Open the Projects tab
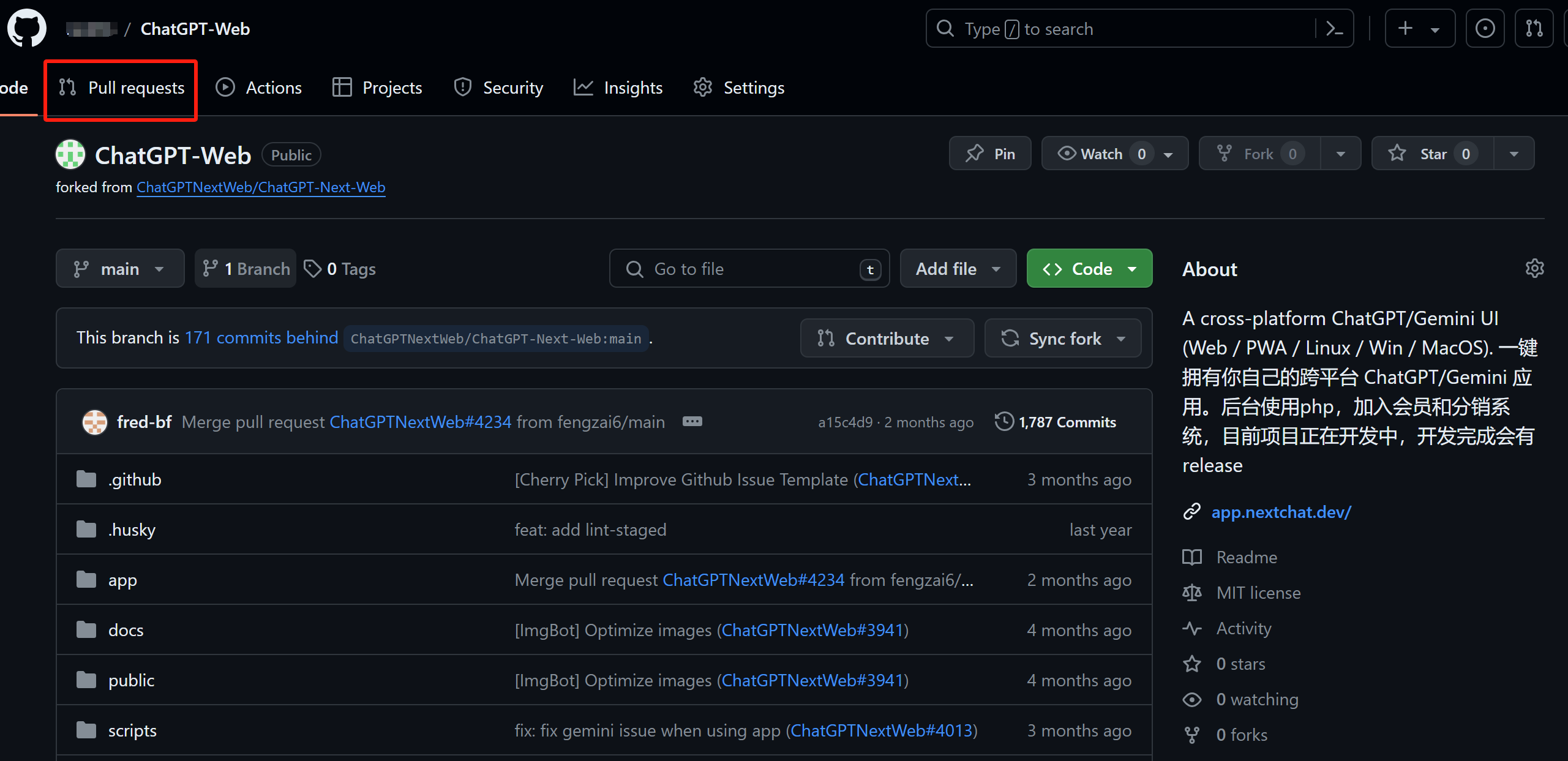 [377, 88]
